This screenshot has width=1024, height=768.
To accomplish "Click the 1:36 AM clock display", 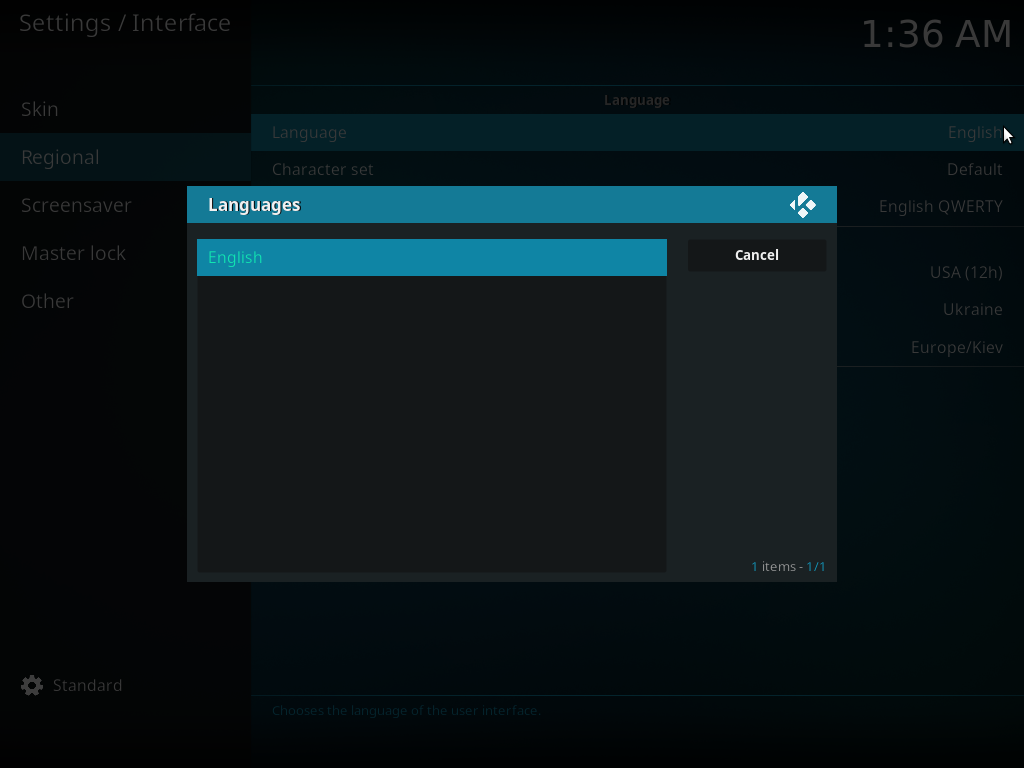I will (936, 34).
